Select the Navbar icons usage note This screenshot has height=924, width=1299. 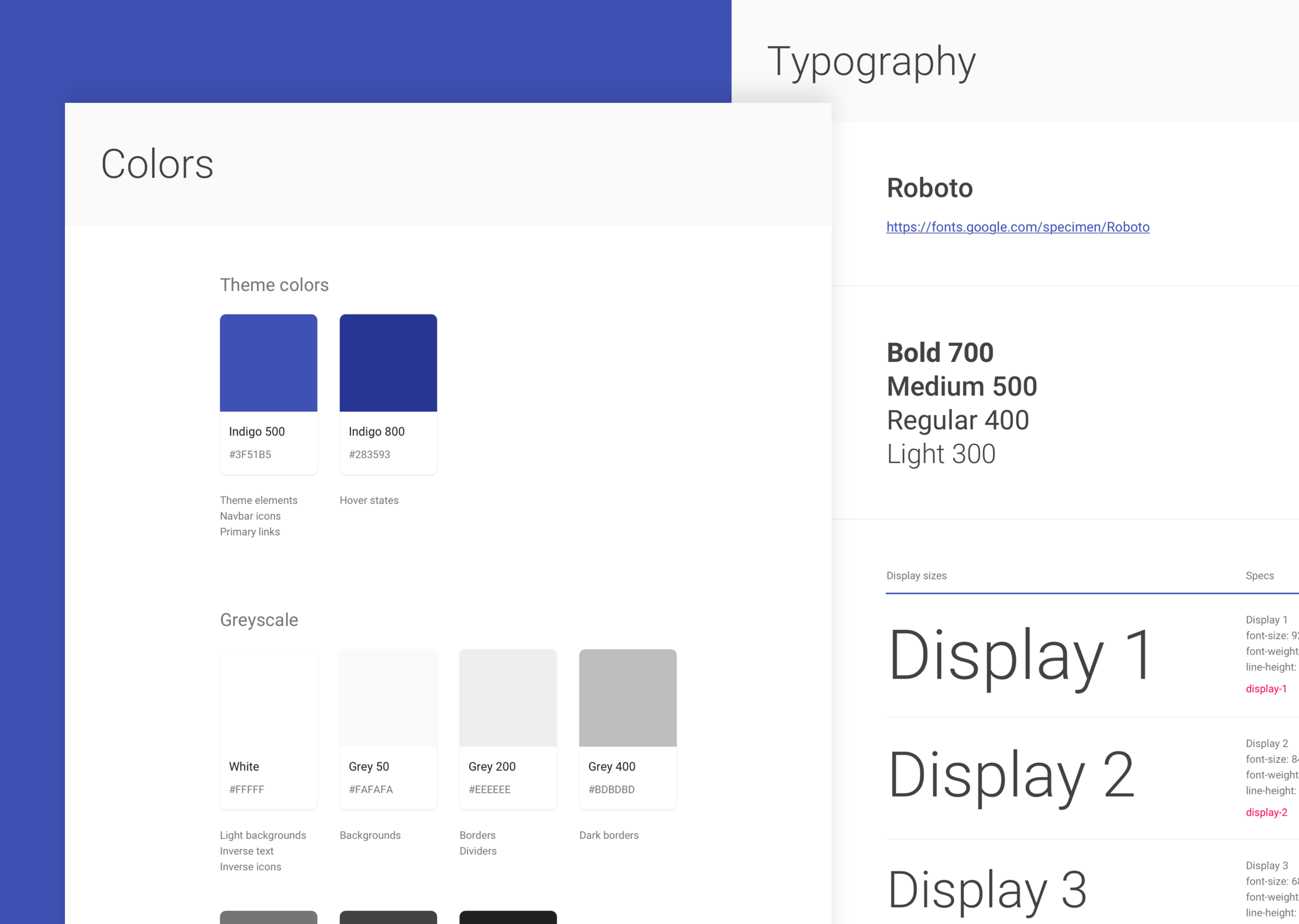(x=250, y=516)
